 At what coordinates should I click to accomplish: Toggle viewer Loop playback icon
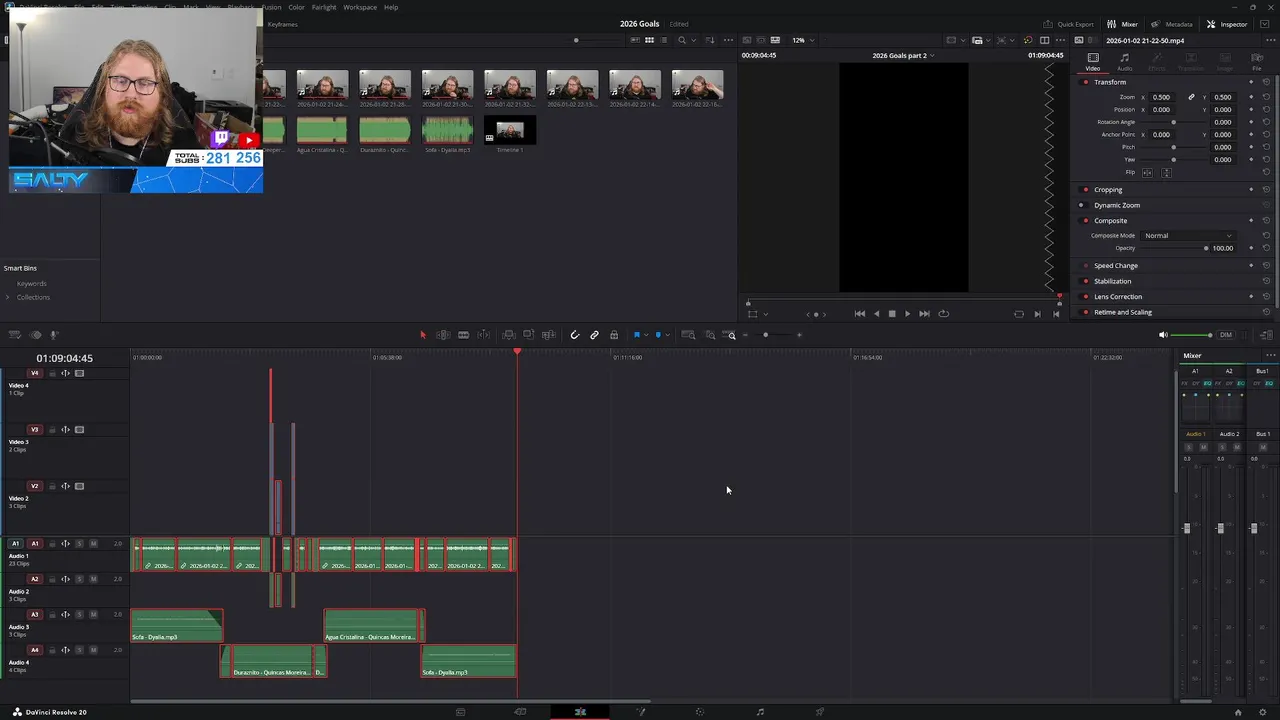(x=943, y=313)
